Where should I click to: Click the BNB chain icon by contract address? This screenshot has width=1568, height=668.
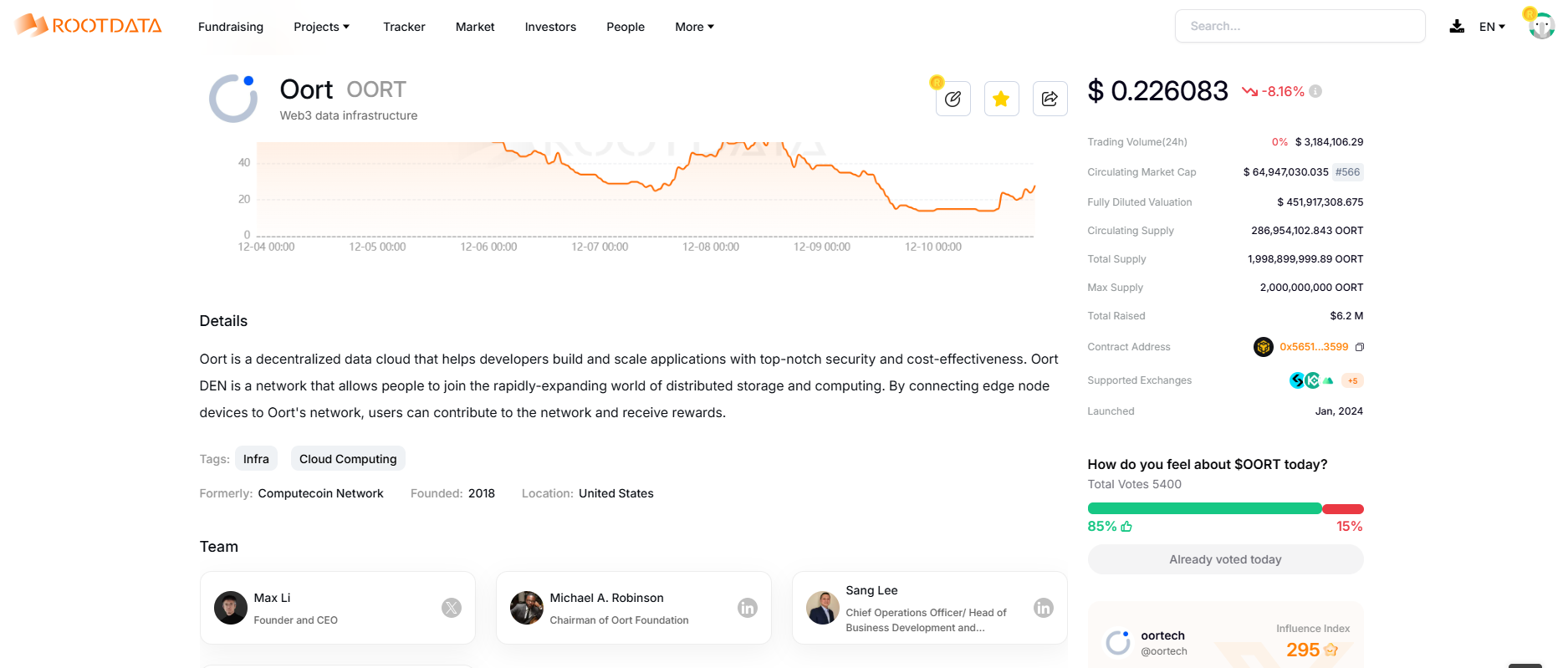pyautogui.click(x=1263, y=346)
